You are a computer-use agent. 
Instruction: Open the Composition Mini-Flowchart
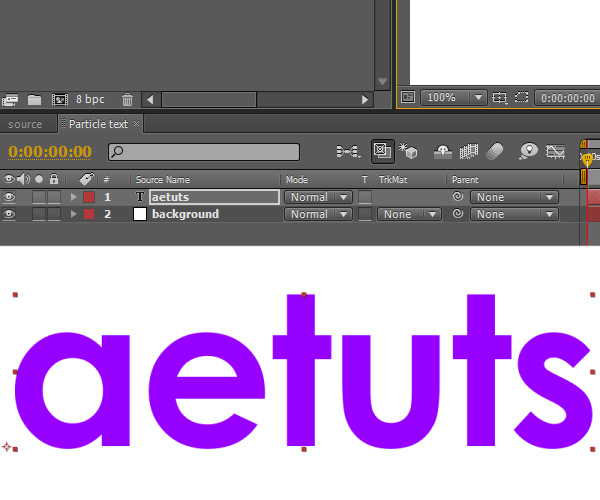pyautogui.click(x=348, y=151)
